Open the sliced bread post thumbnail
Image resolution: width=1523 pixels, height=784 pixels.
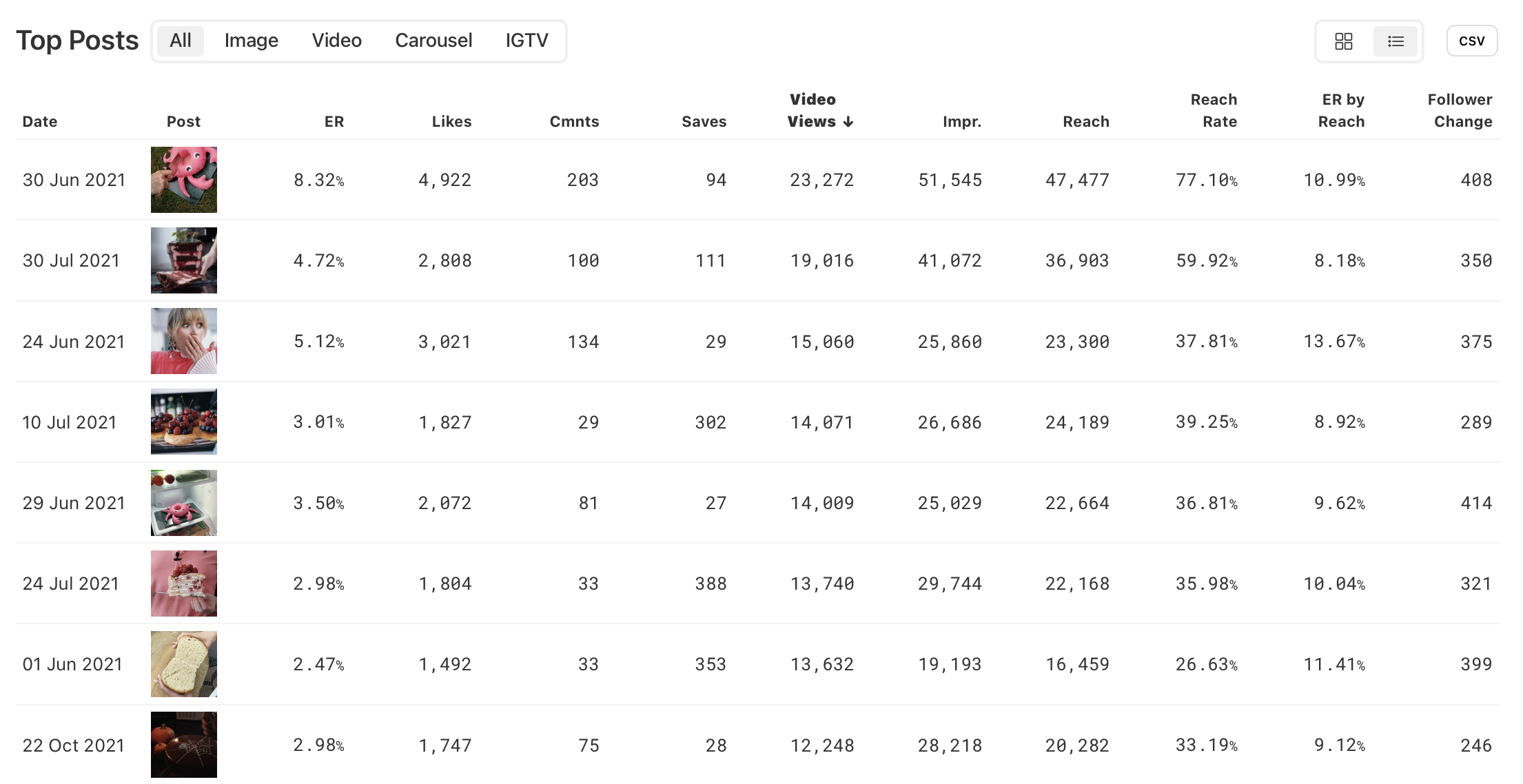click(183, 663)
